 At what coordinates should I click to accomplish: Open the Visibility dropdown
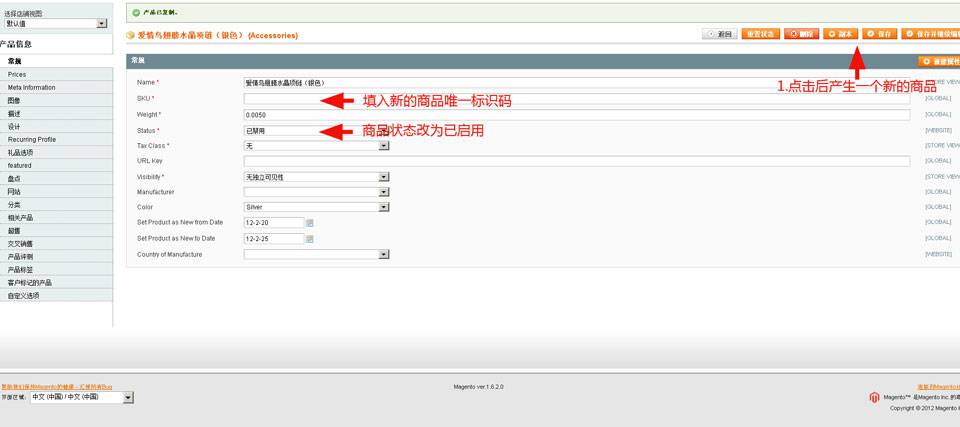click(x=316, y=177)
